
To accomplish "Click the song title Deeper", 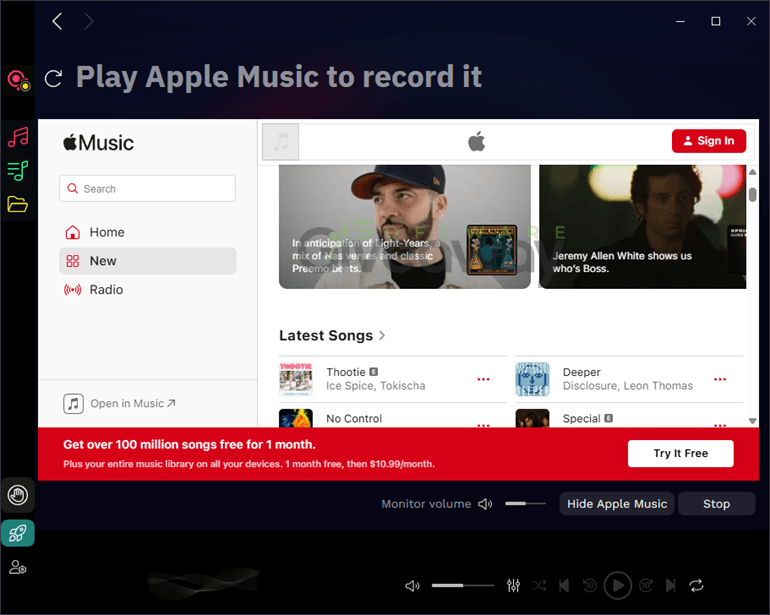I will click(581, 372).
